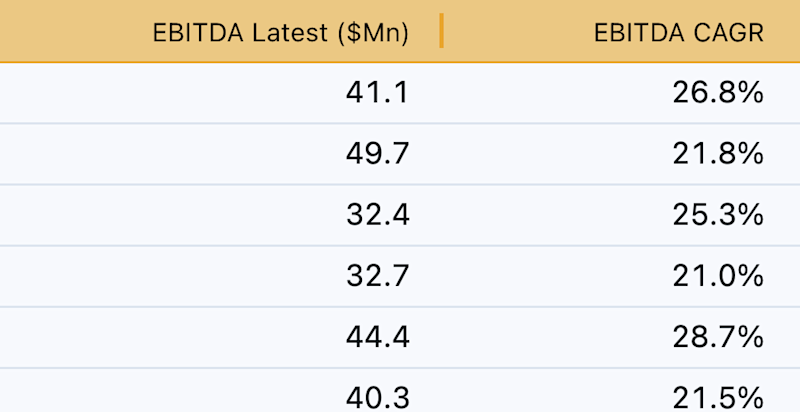
Task: Select the 28.7% CAGR value
Action: pyautogui.click(x=718, y=338)
